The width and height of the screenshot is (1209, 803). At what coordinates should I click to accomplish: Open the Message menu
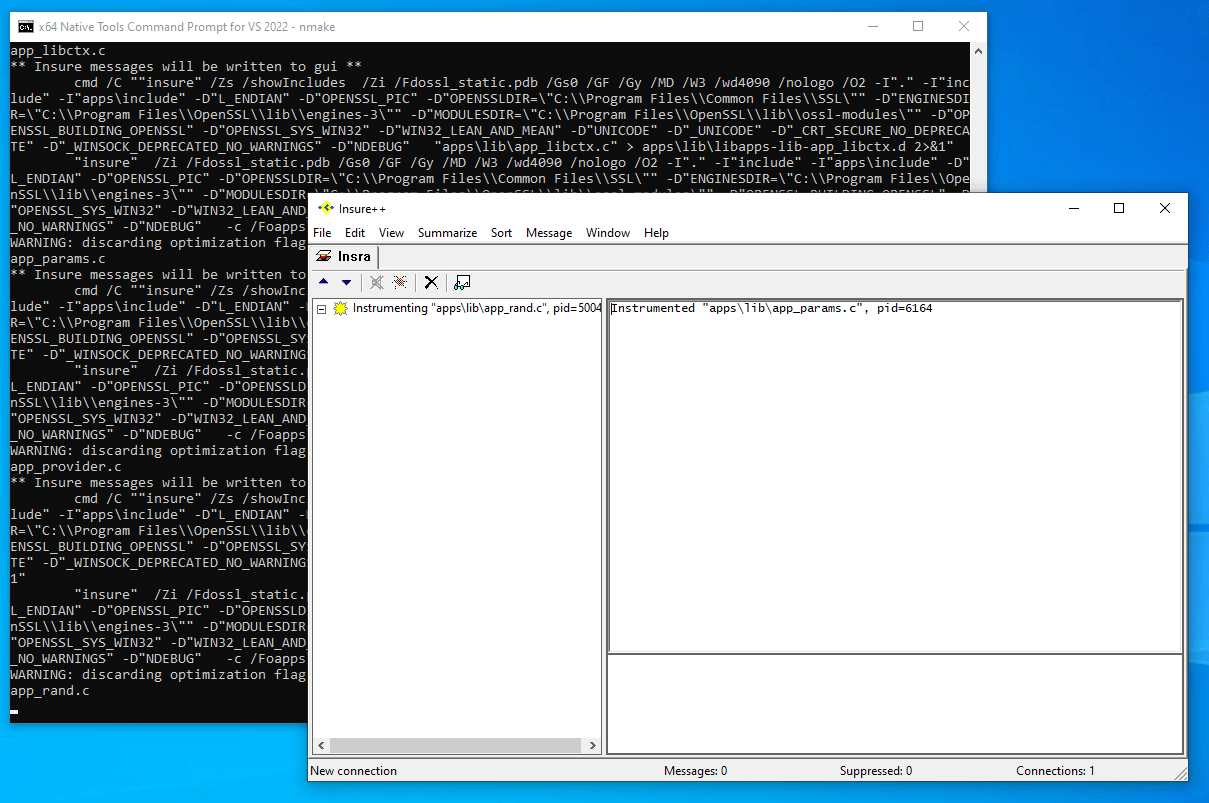pos(548,232)
